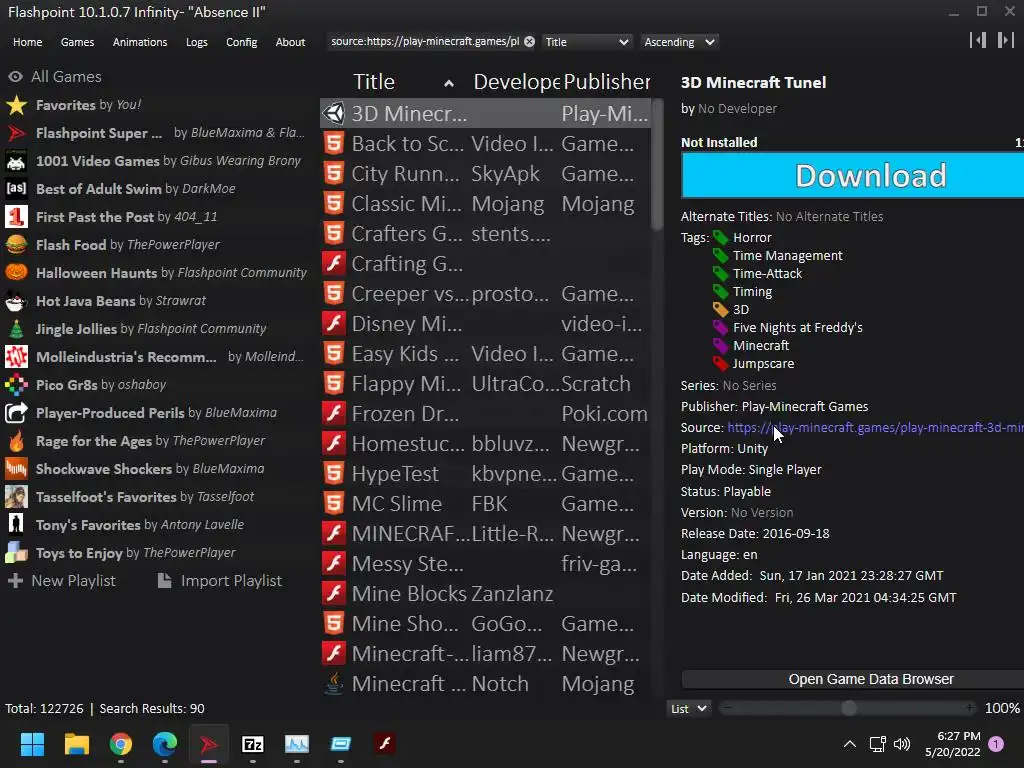Select the MC Slime FBK row
This screenshot has height=768, width=1024.
(485, 504)
